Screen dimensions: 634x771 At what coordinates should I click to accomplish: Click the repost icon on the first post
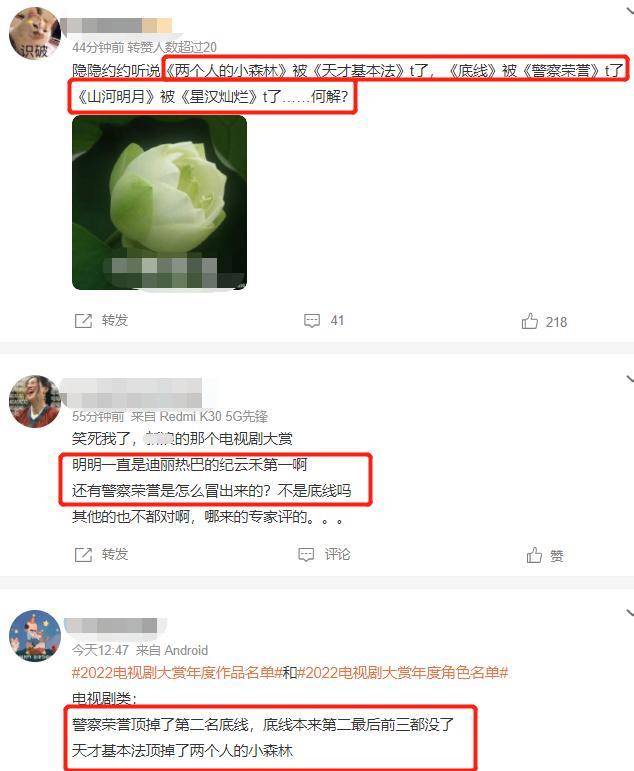[x=83, y=321]
